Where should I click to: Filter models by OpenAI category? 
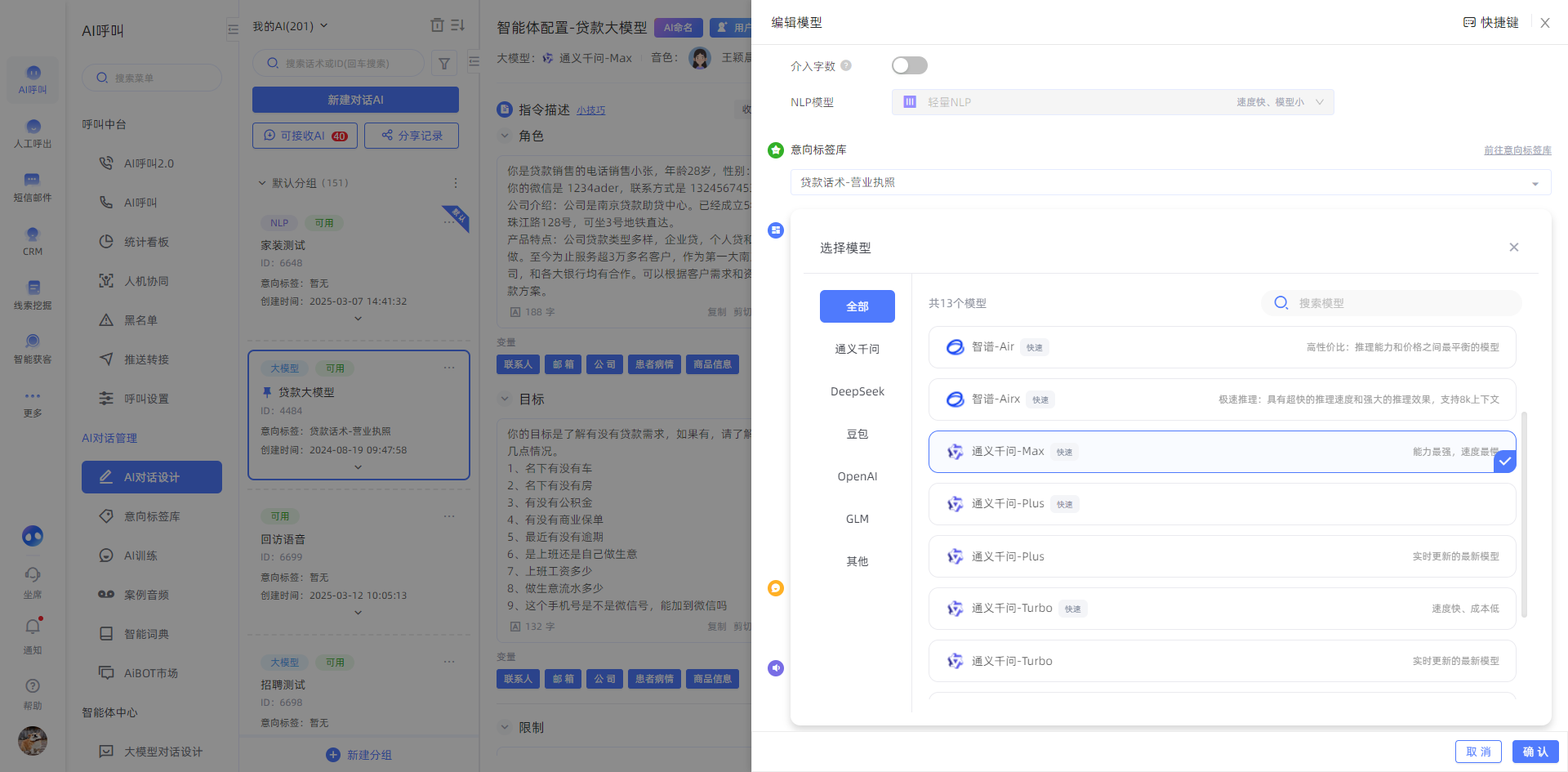pyautogui.click(x=857, y=476)
